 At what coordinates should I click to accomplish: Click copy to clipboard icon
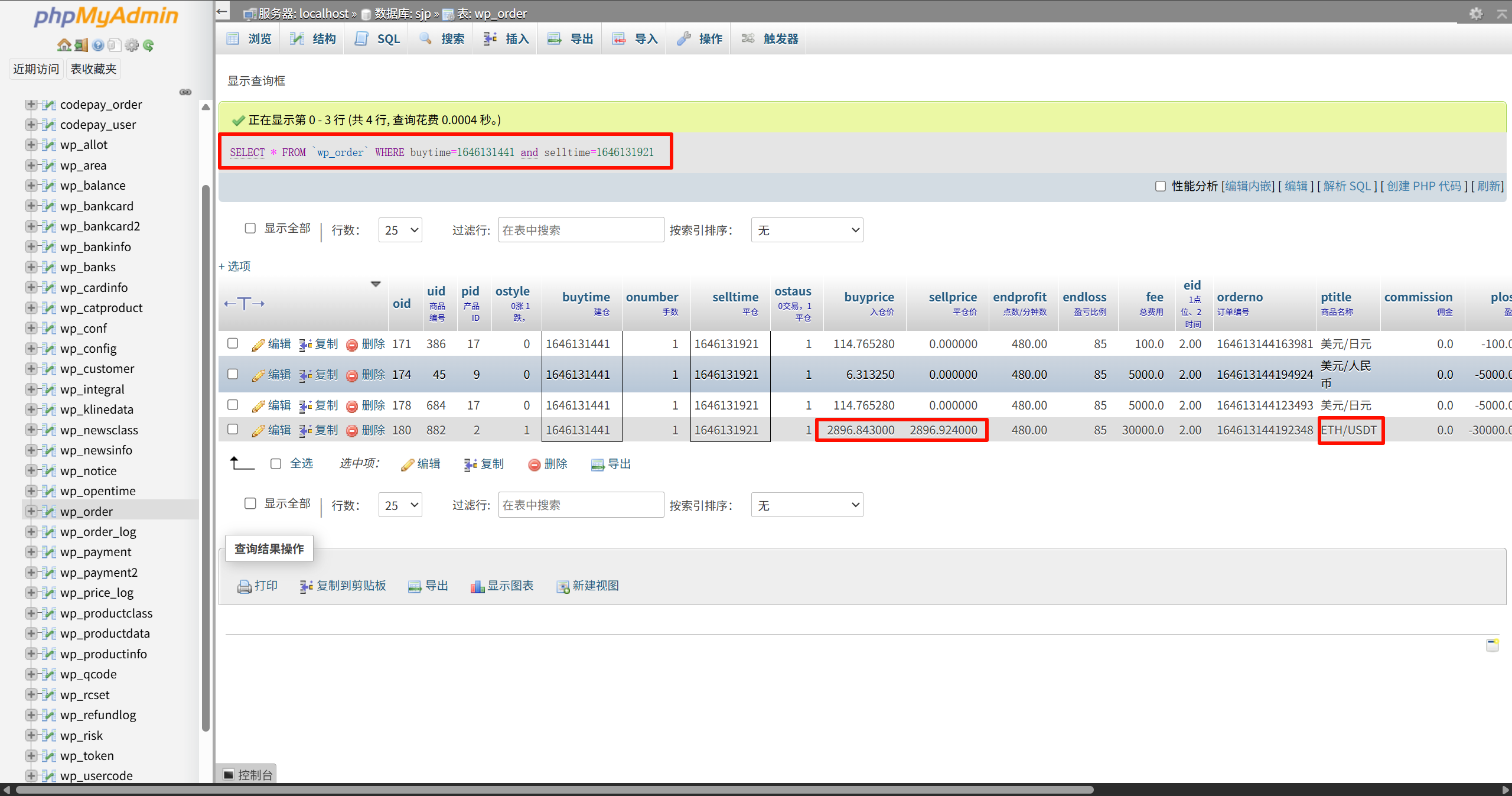point(306,586)
